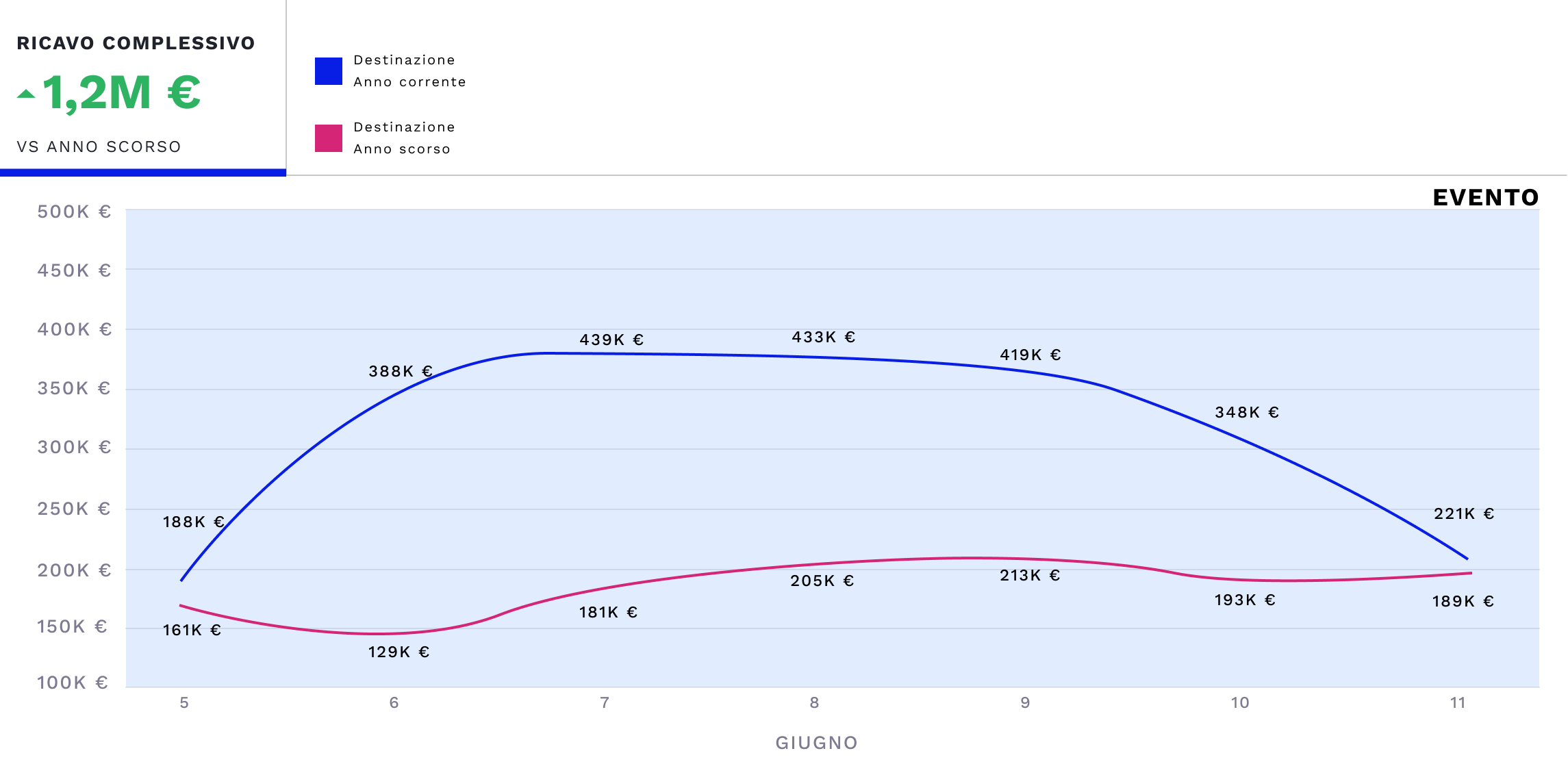The image size is (1568, 764).
Task: Click day 5 on the date axis
Action: 184,702
